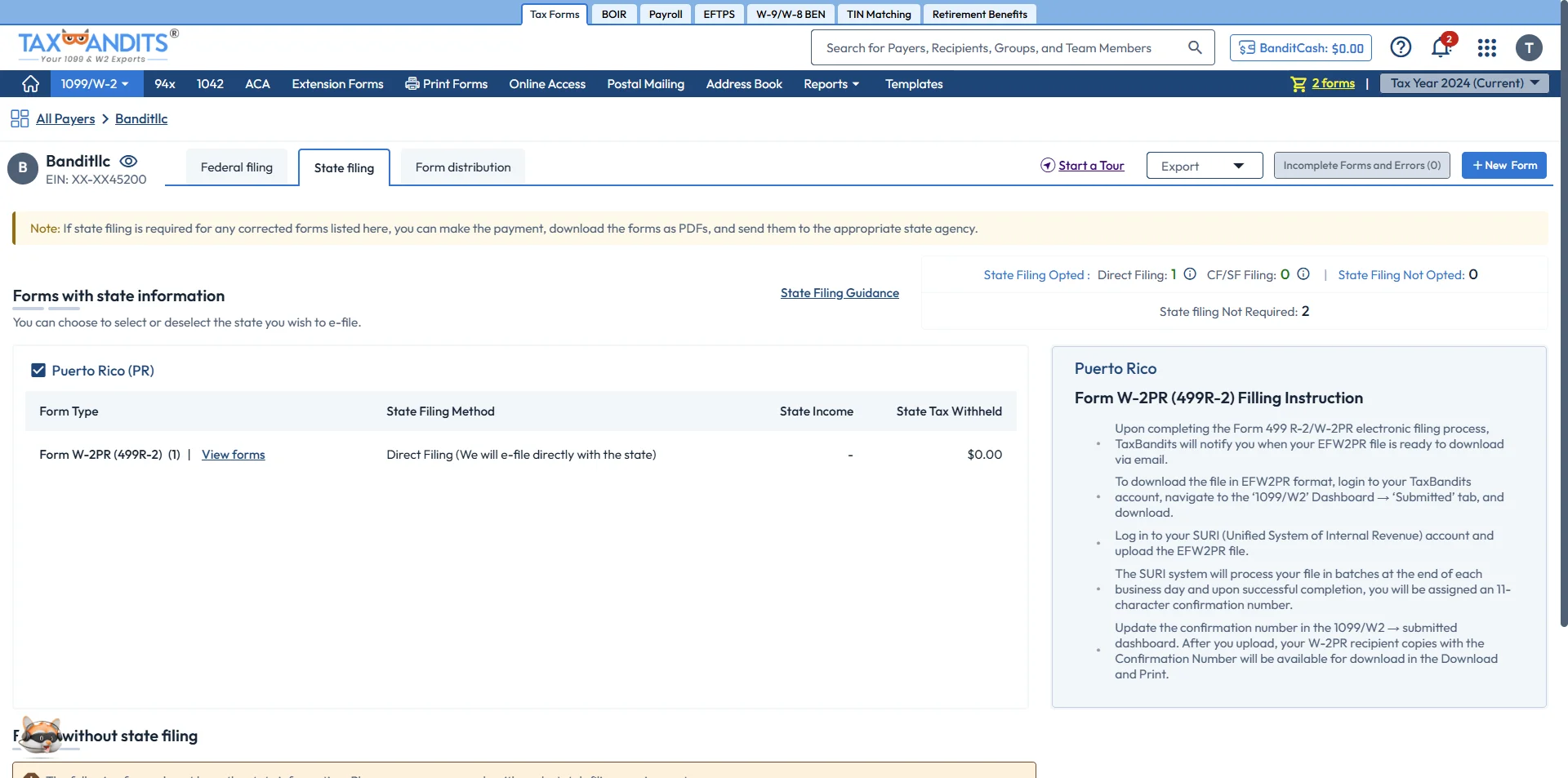
Task: Click the Banditllc breadcrumb link
Action: (x=141, y=118)
